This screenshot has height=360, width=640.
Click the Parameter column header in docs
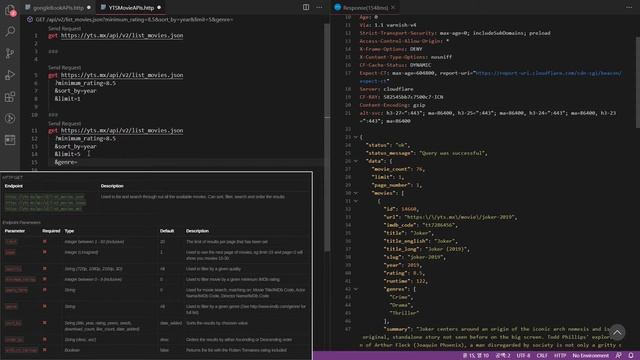pyautogui.click(x=15, y=231)
